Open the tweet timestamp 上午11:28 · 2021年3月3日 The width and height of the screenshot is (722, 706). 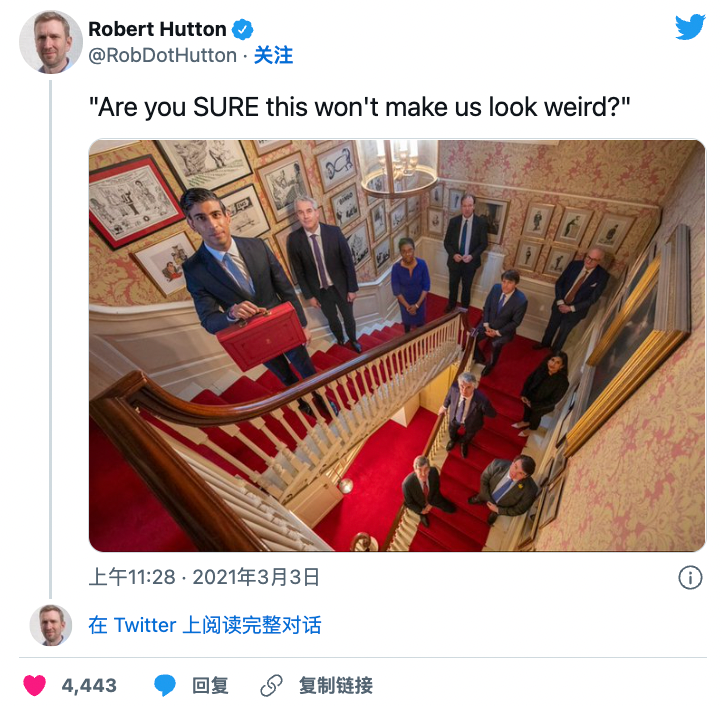[204, 577]
